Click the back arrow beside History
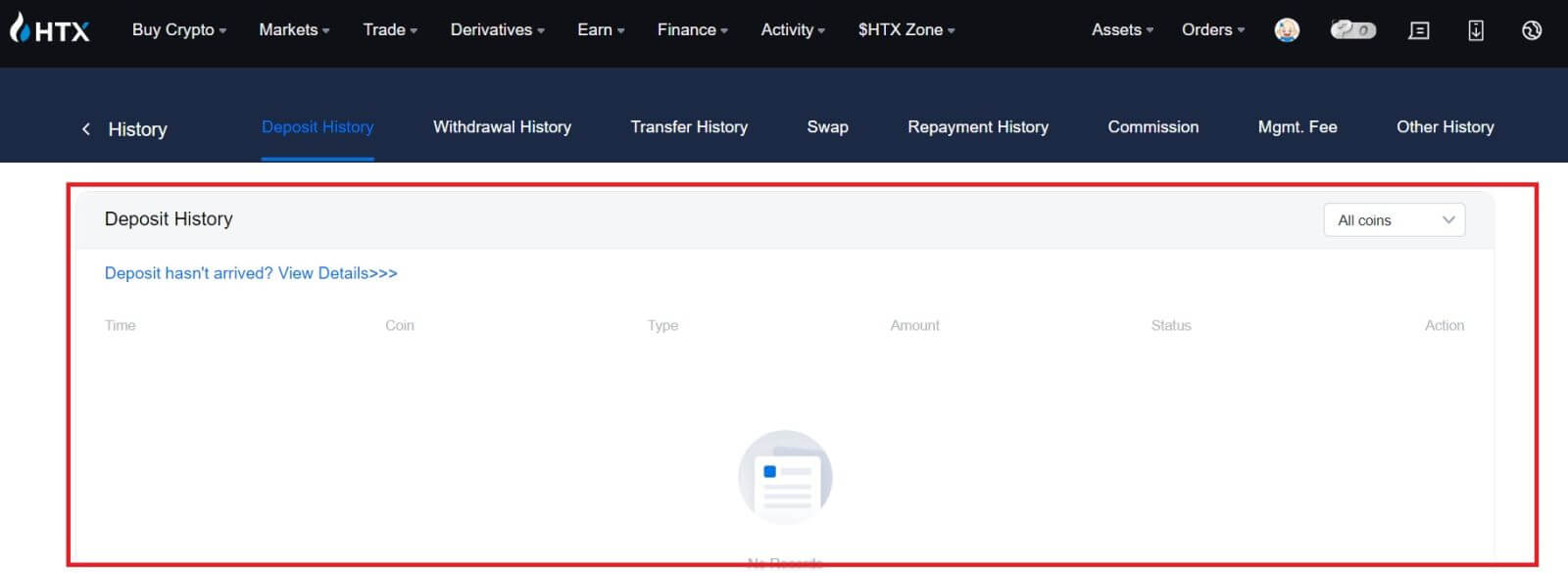 pos(86,129)
